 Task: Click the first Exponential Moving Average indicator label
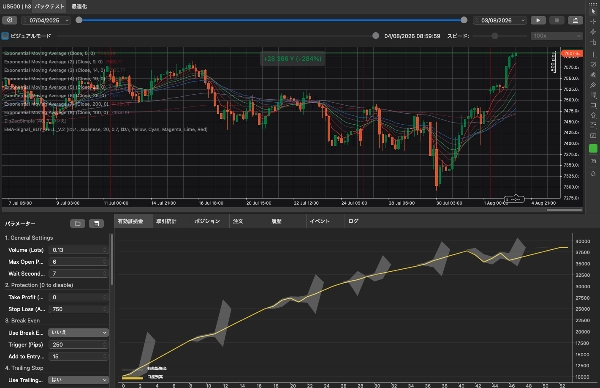49,53
